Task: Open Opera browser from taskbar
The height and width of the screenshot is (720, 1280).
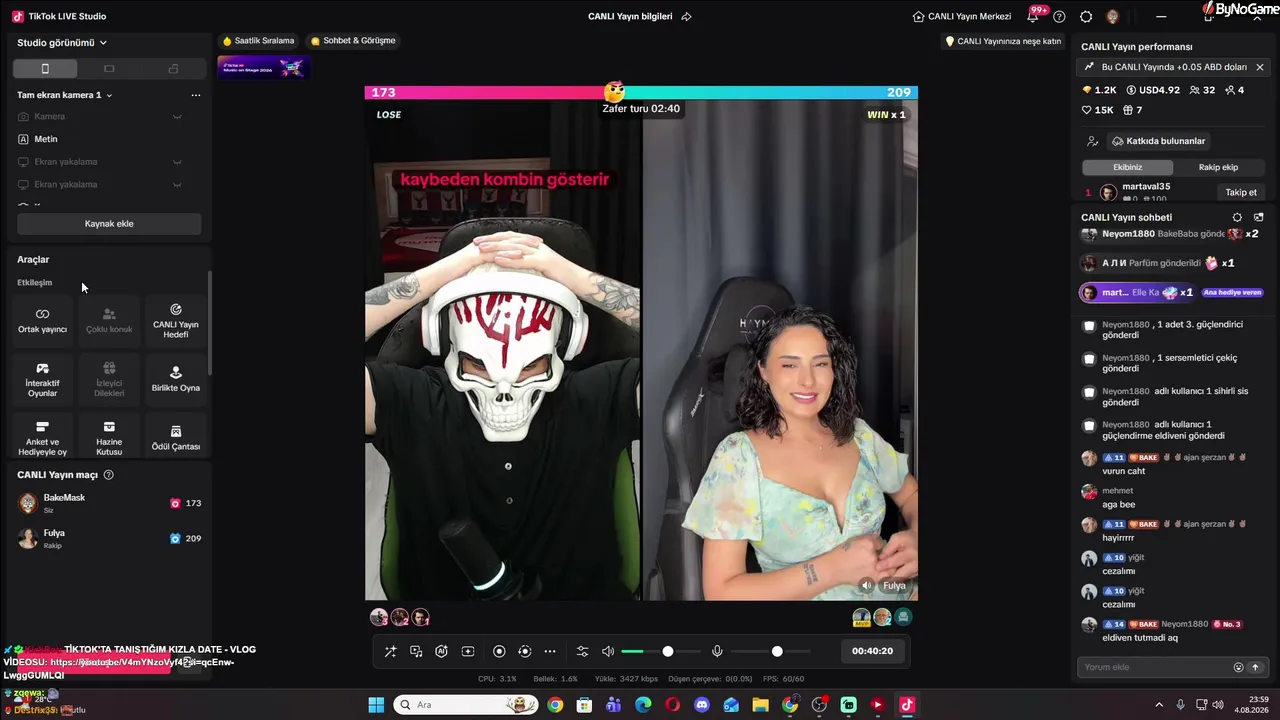Action: pos(672,705)
